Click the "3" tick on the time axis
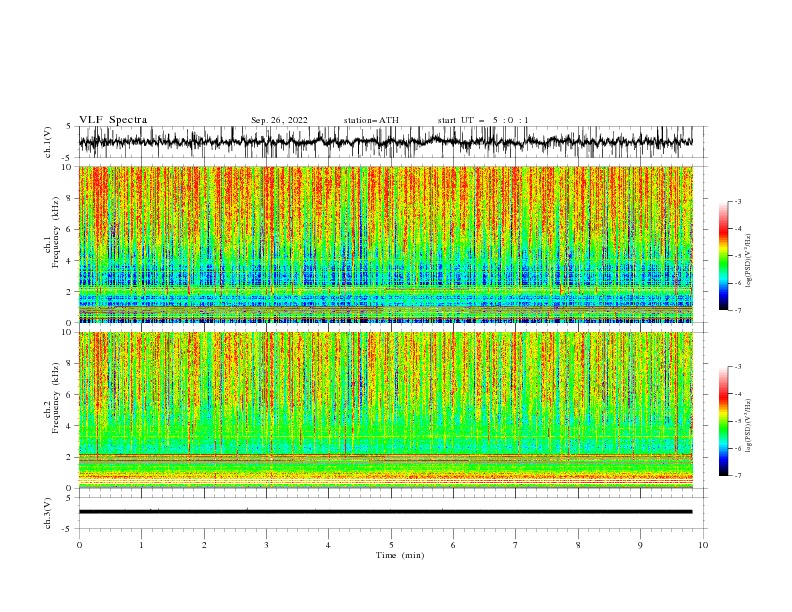 coord(266,545)
